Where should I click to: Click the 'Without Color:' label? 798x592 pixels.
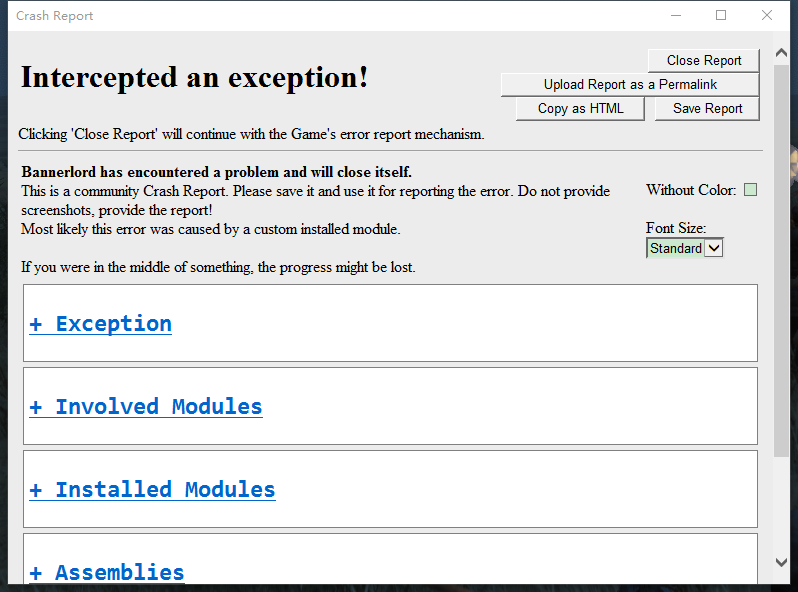click(691, 190)
